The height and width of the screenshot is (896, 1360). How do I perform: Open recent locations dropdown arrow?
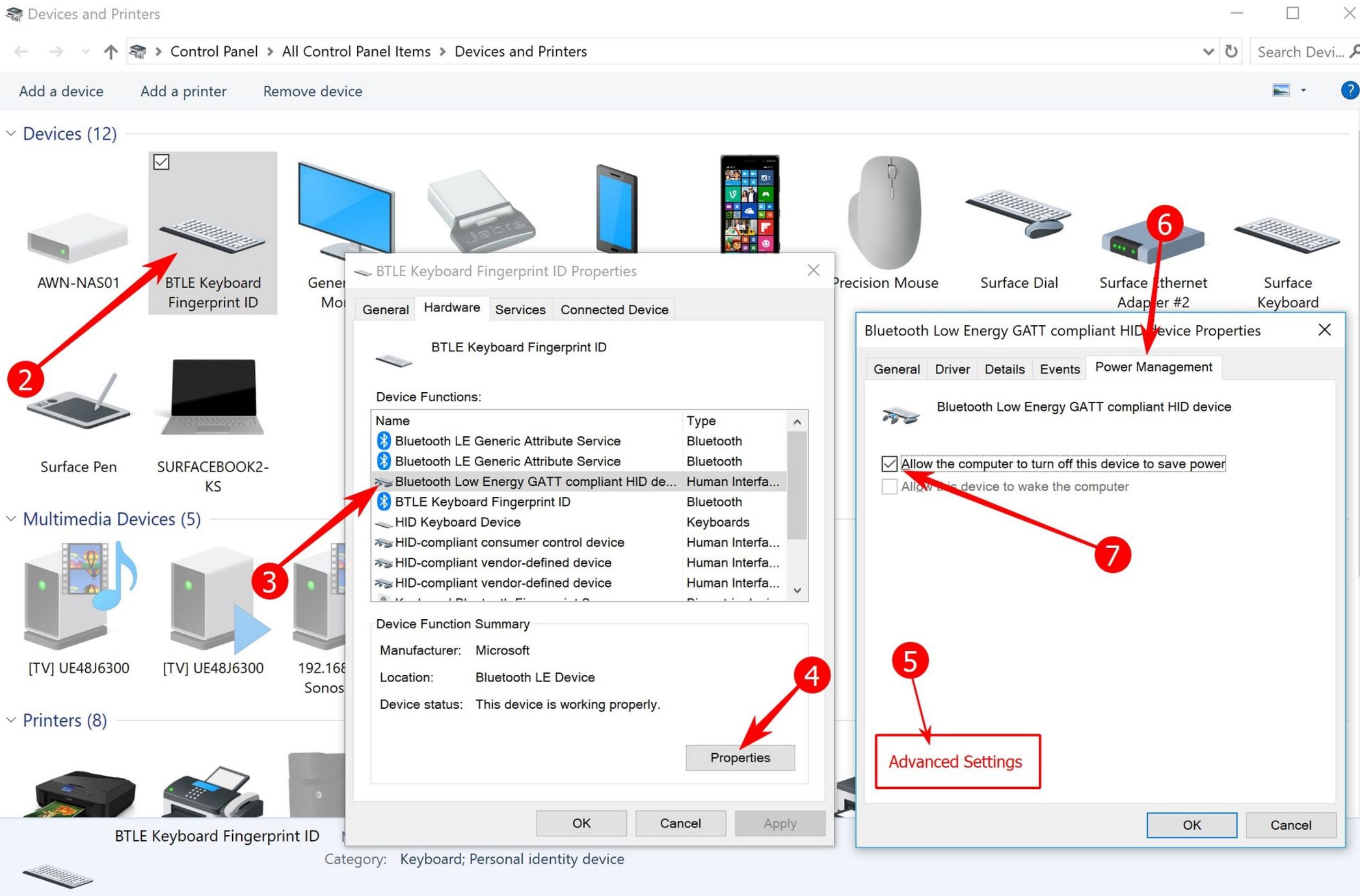click(86, 52)
